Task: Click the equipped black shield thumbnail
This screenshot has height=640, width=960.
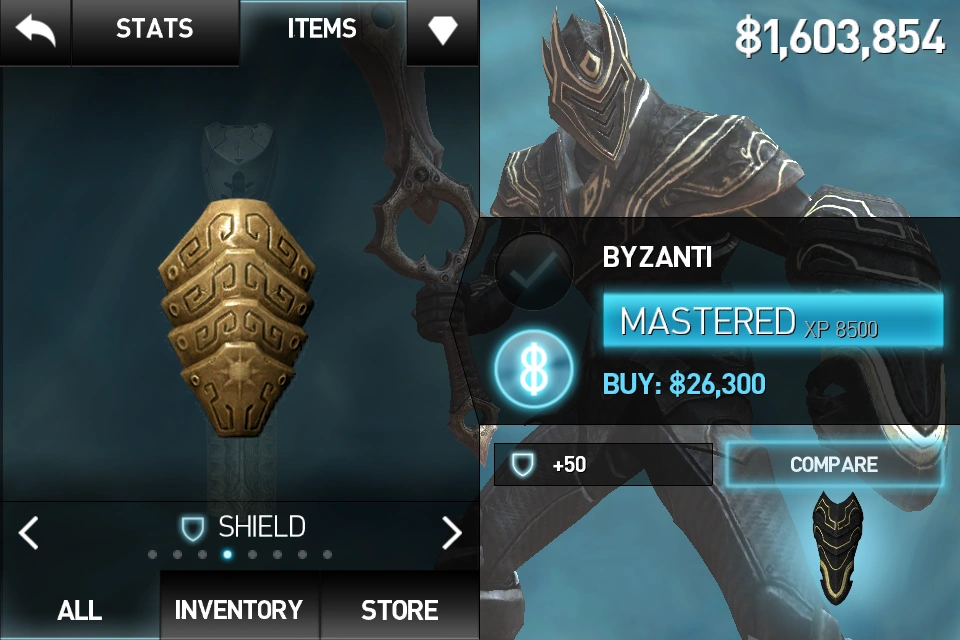Action: [x=838, y=546]
